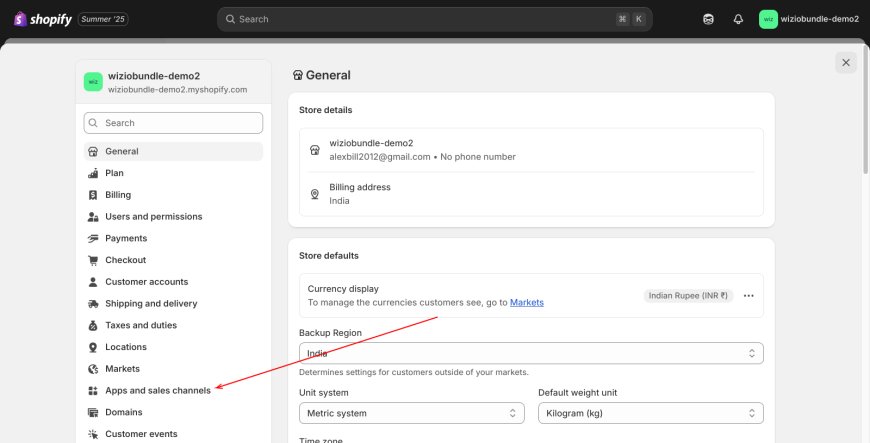870x443 pixels.
Task: Open the wiziobundle-demo2 account menu
Action: (809, 19)
